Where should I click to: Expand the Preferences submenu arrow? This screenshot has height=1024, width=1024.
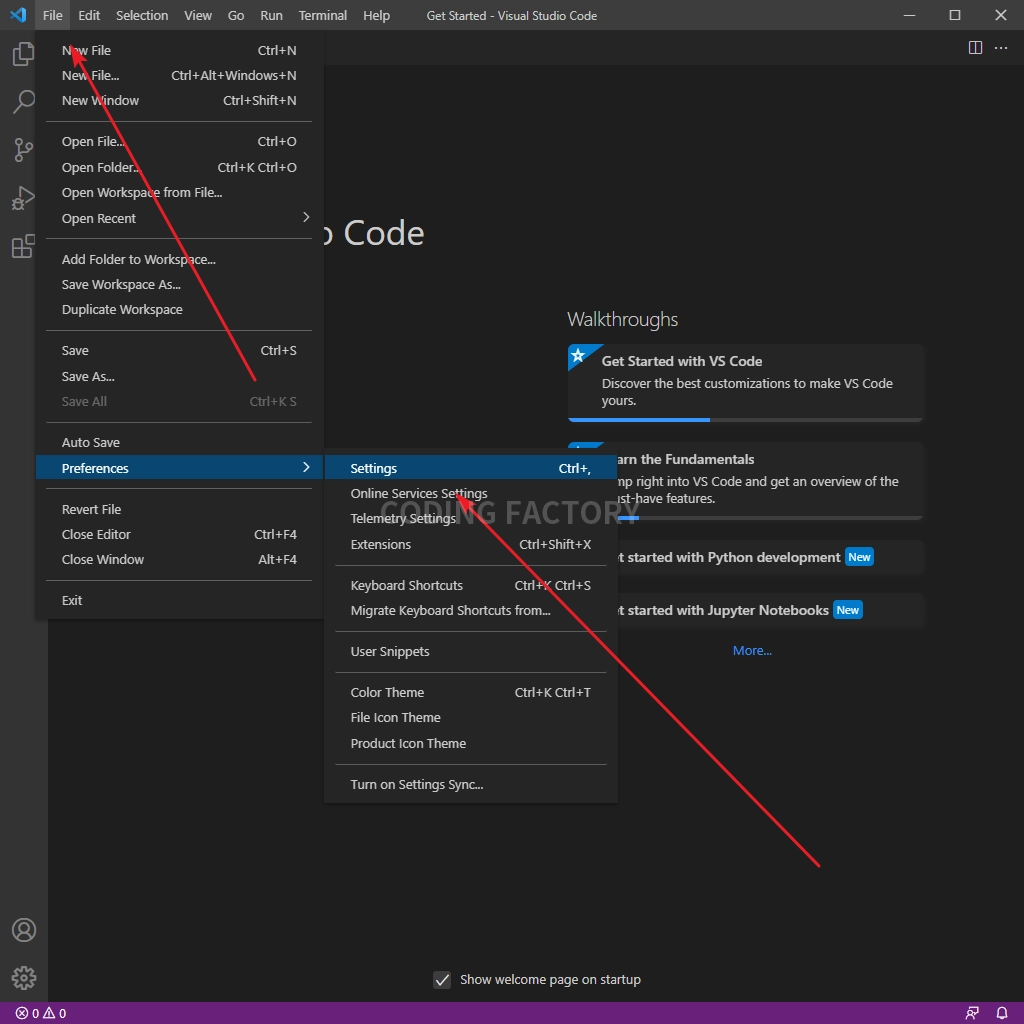(306, 468)
